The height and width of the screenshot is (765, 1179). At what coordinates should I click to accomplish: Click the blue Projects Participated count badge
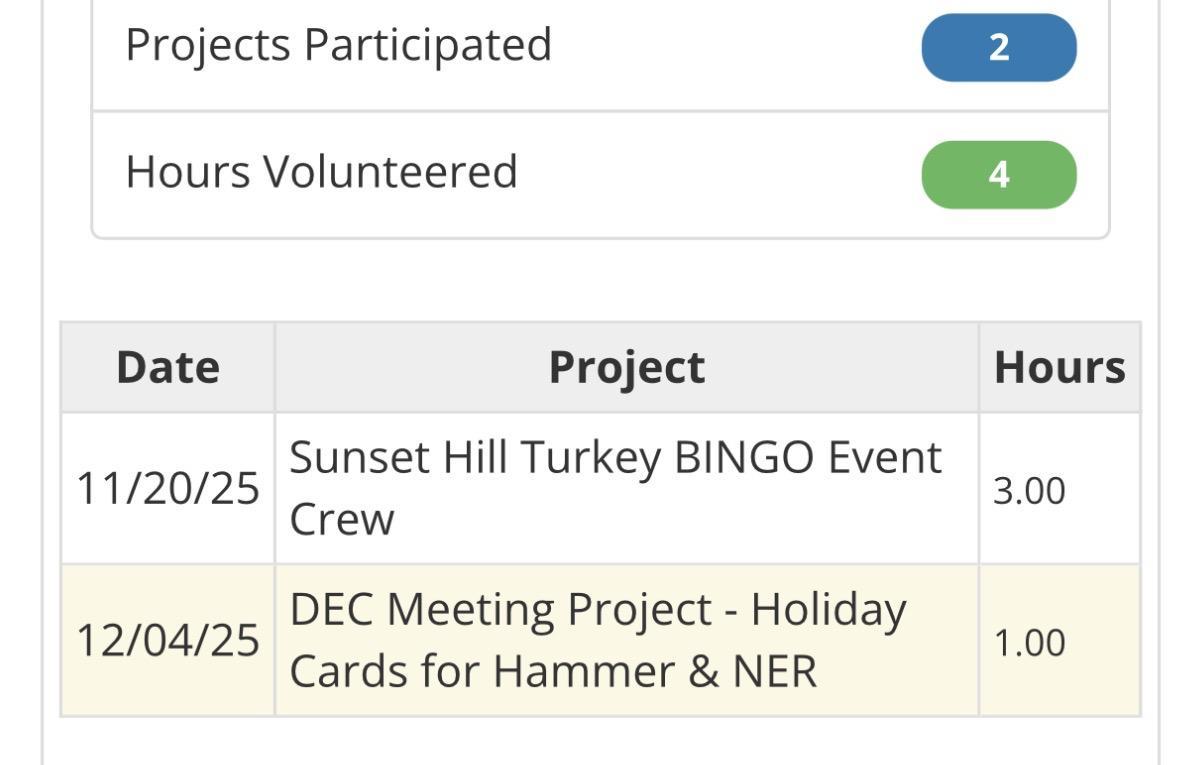pyautogui.click(x=998, y=47)
